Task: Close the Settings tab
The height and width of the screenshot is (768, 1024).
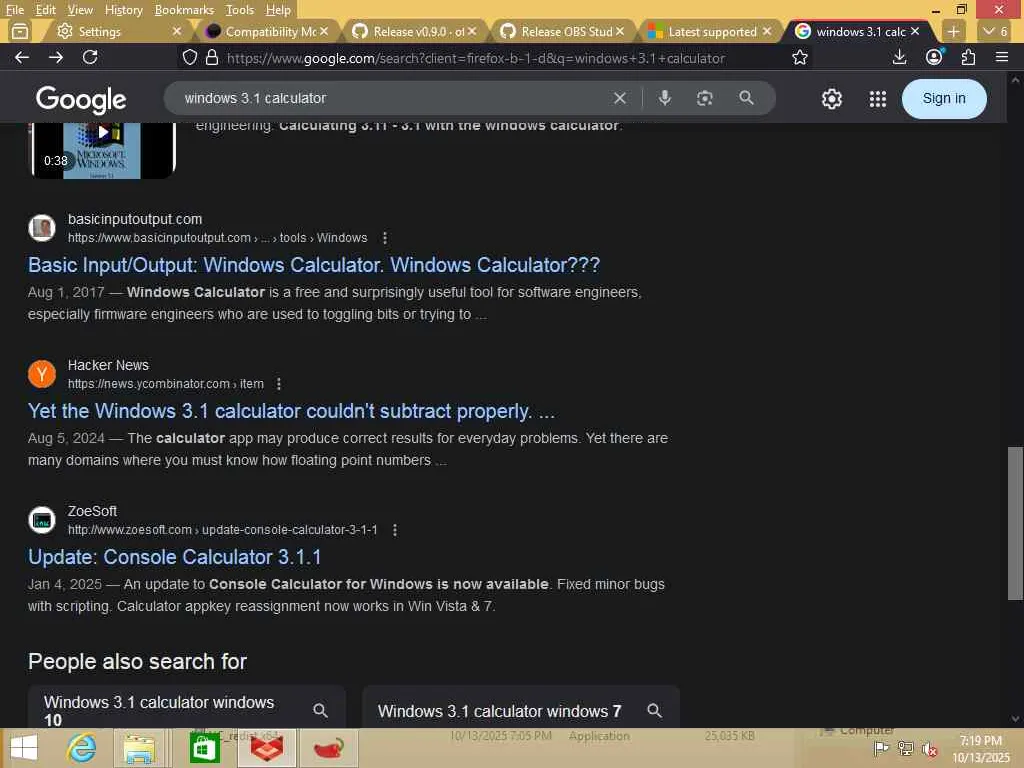Action: point(176,31)
